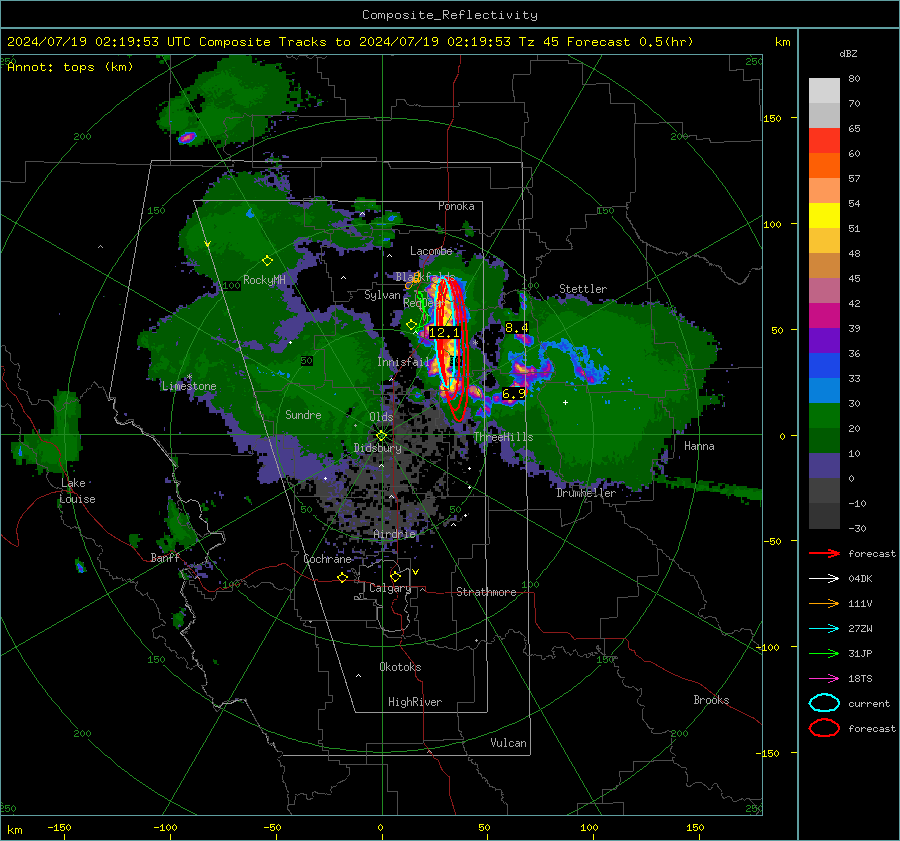Click the yellow diamond marker above Calgary

click(x=395, y=576)
